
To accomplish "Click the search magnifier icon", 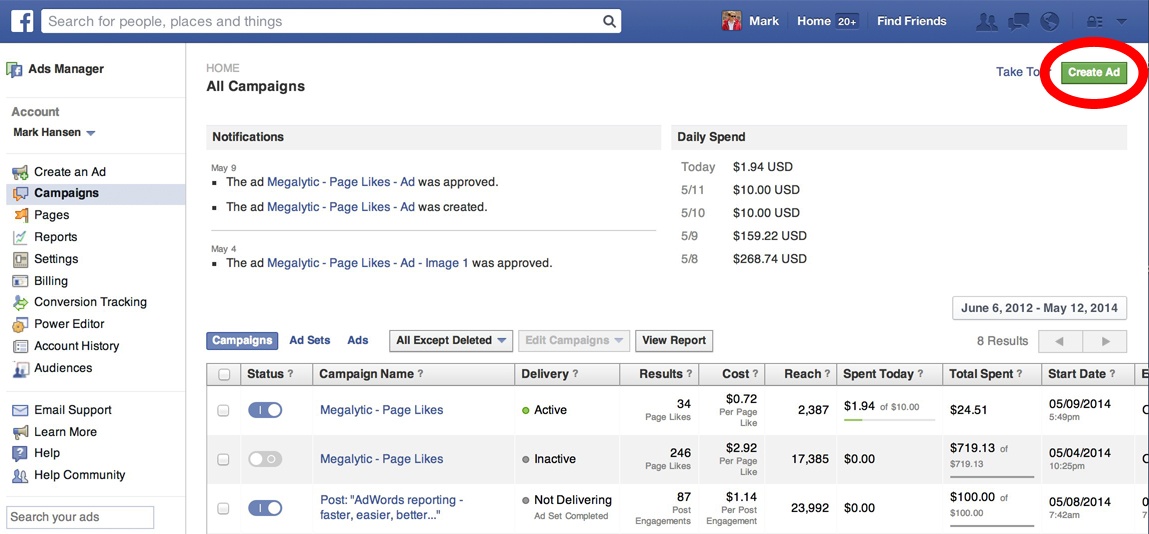I will [609, 21].
